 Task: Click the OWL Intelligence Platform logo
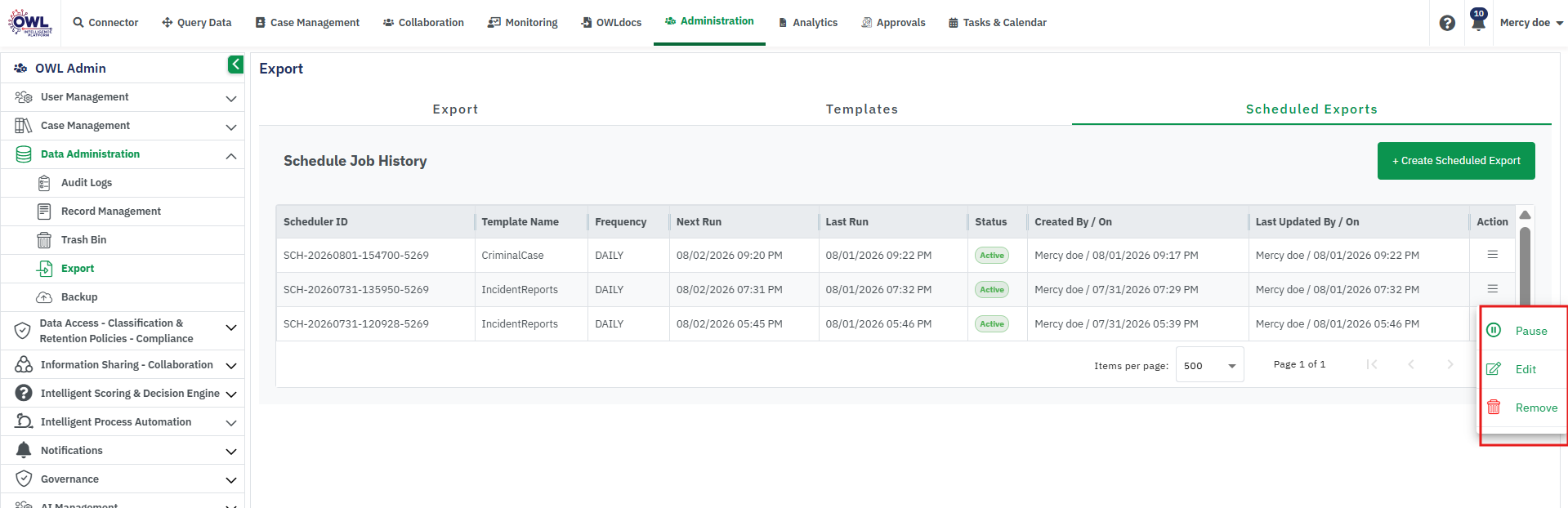click(x=30, y=22)
